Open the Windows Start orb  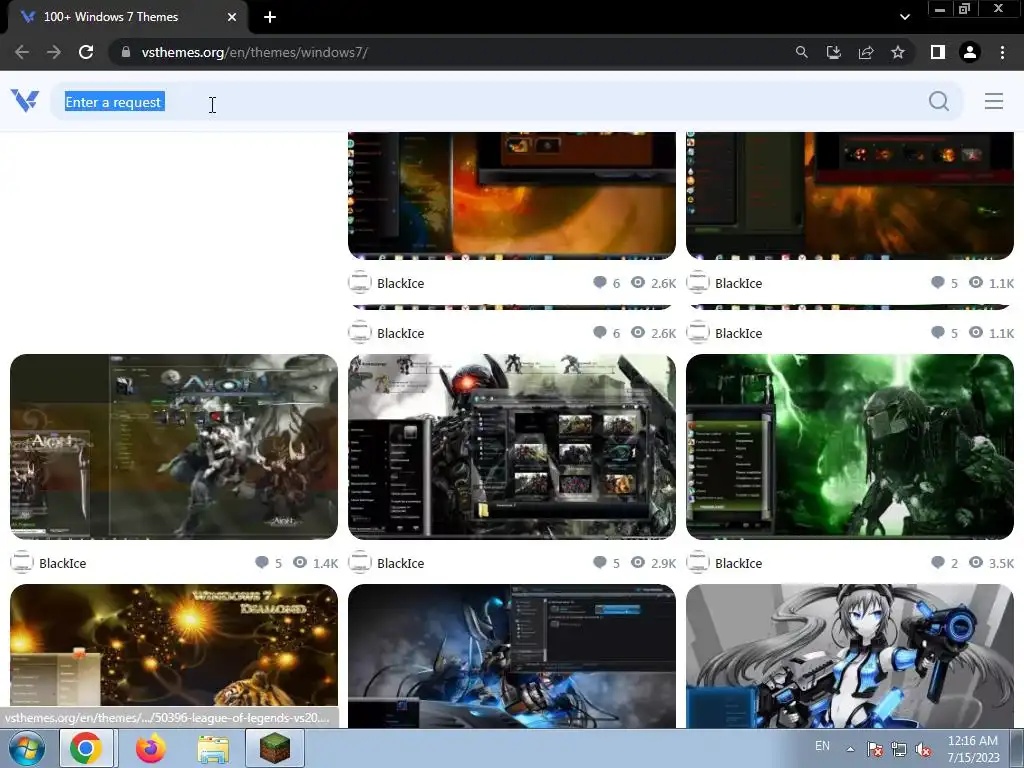pyautogui.click(x=27, y=748)
